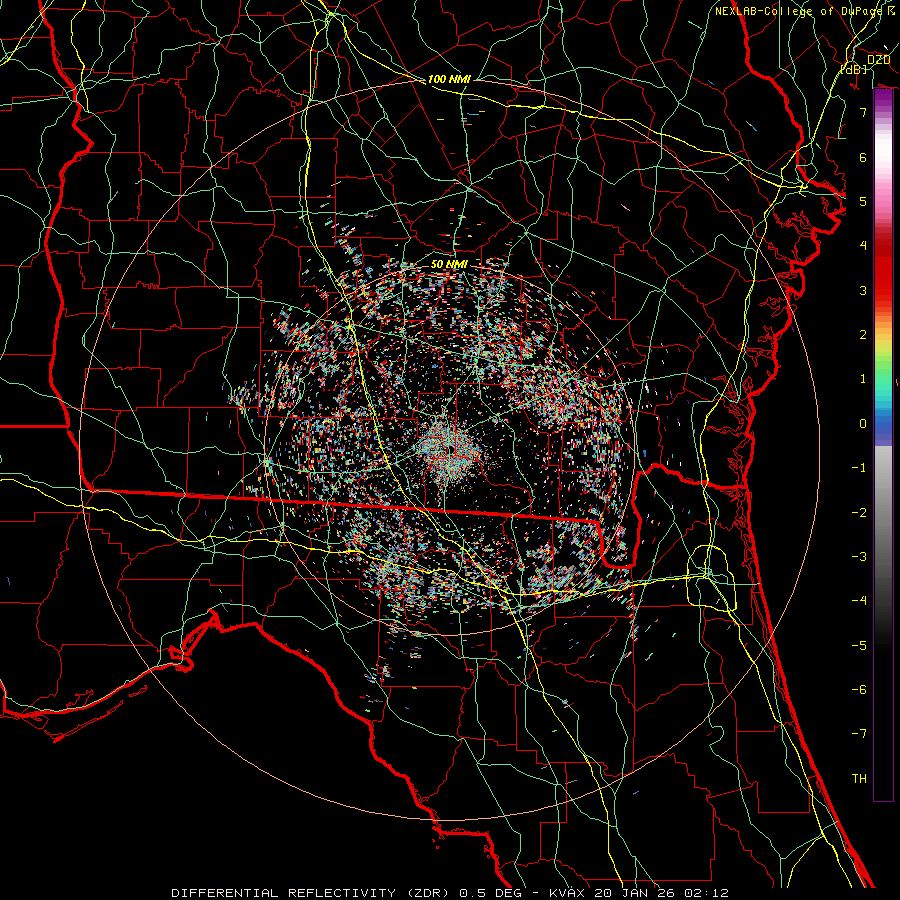The image size is (900, 900).
Task: Click the "-7" value on color legend
Action: click(x=859, y=734)
